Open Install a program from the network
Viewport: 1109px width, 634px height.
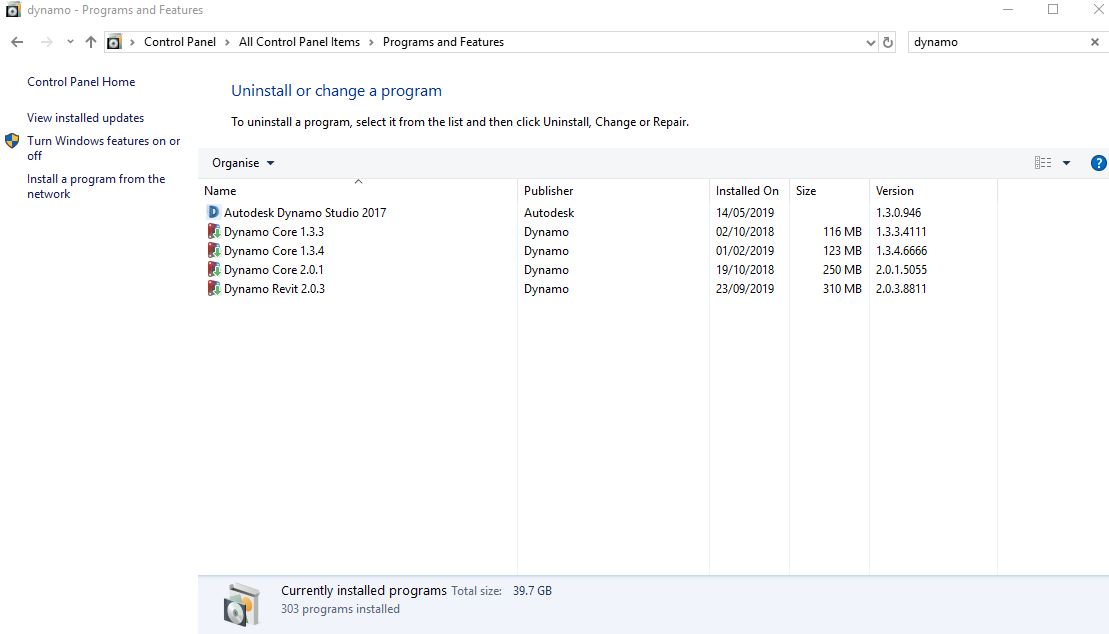tap(96, 186)
